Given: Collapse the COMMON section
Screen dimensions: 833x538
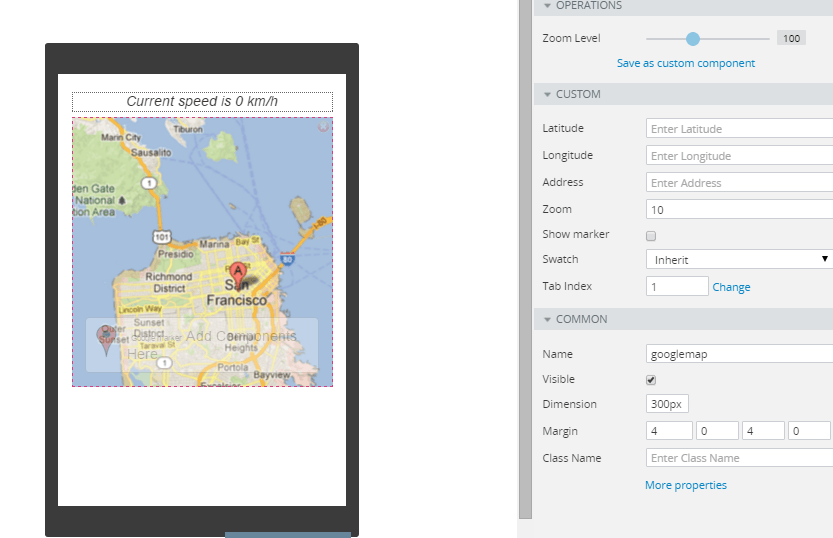Looking at the screenshot, I should [x=547, y=320].
